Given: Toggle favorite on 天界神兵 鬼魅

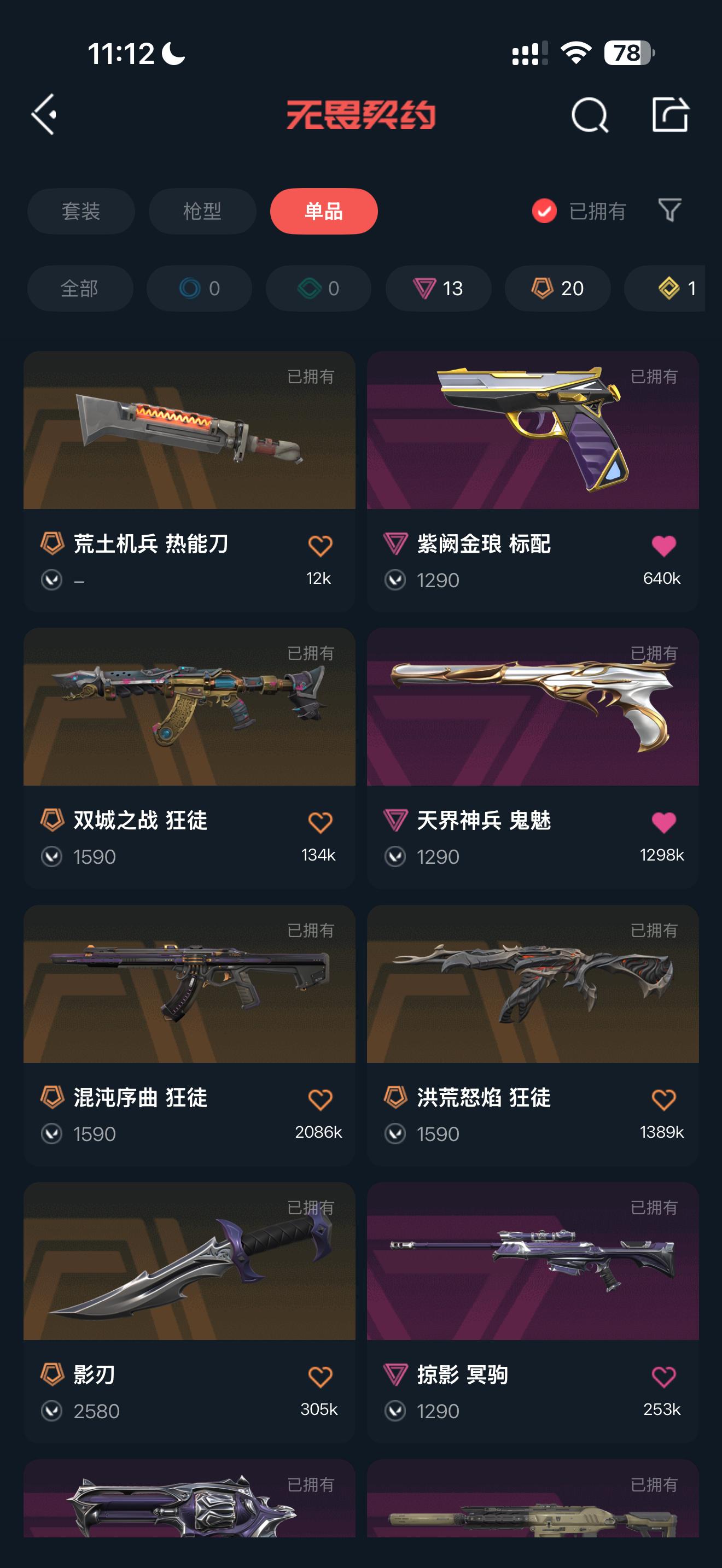Looking at the screenshot, I should point(663,822).
